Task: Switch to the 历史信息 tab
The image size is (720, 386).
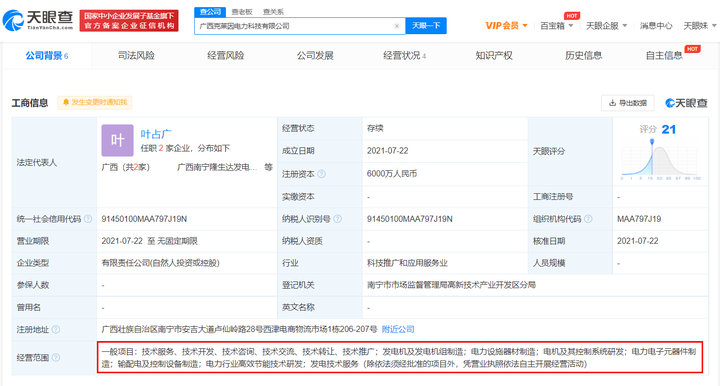Action: click(583, 56)
